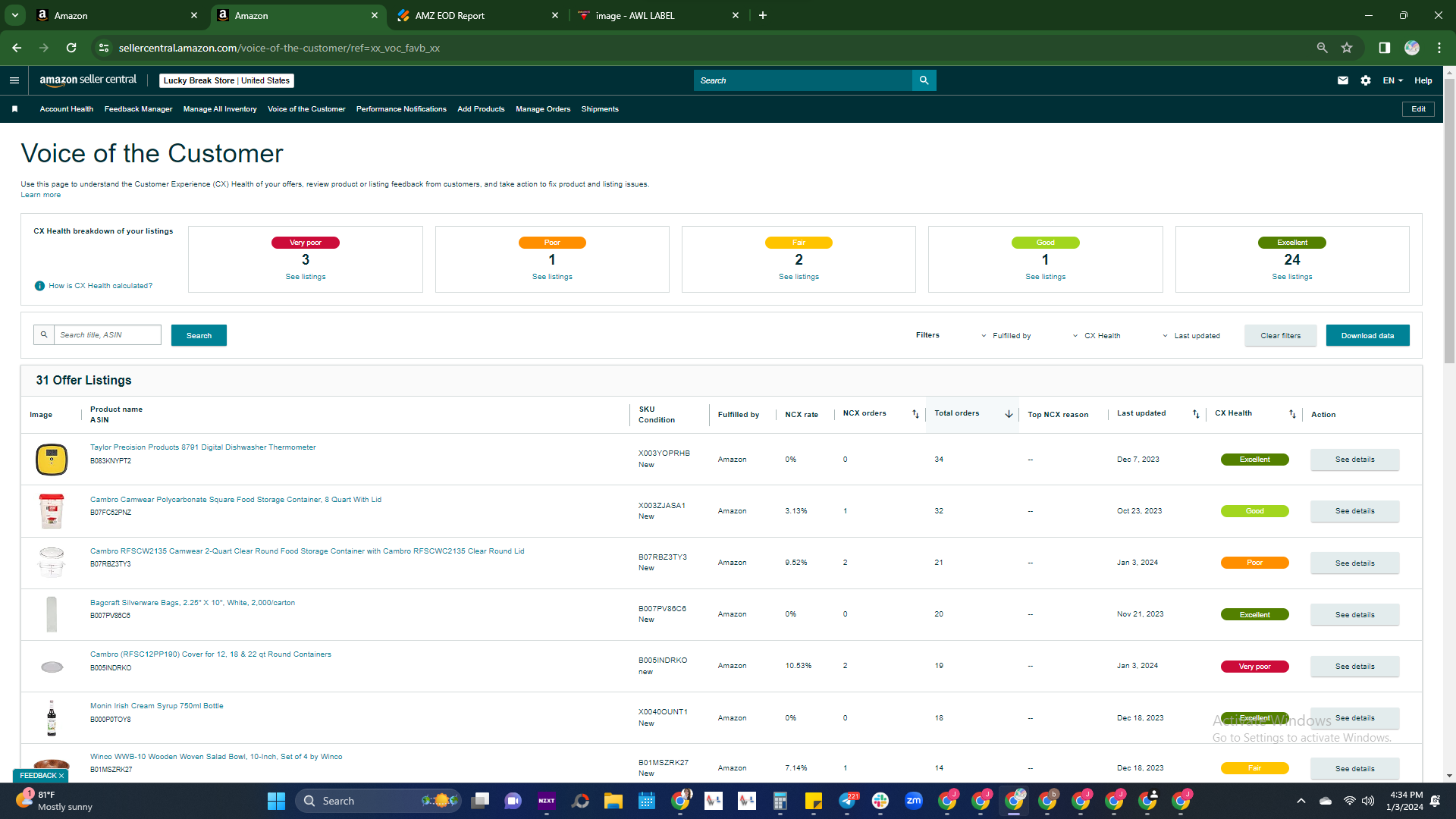Click the top search magnifier button
This screenshot has width=1456, height=819.
[924, 80]
